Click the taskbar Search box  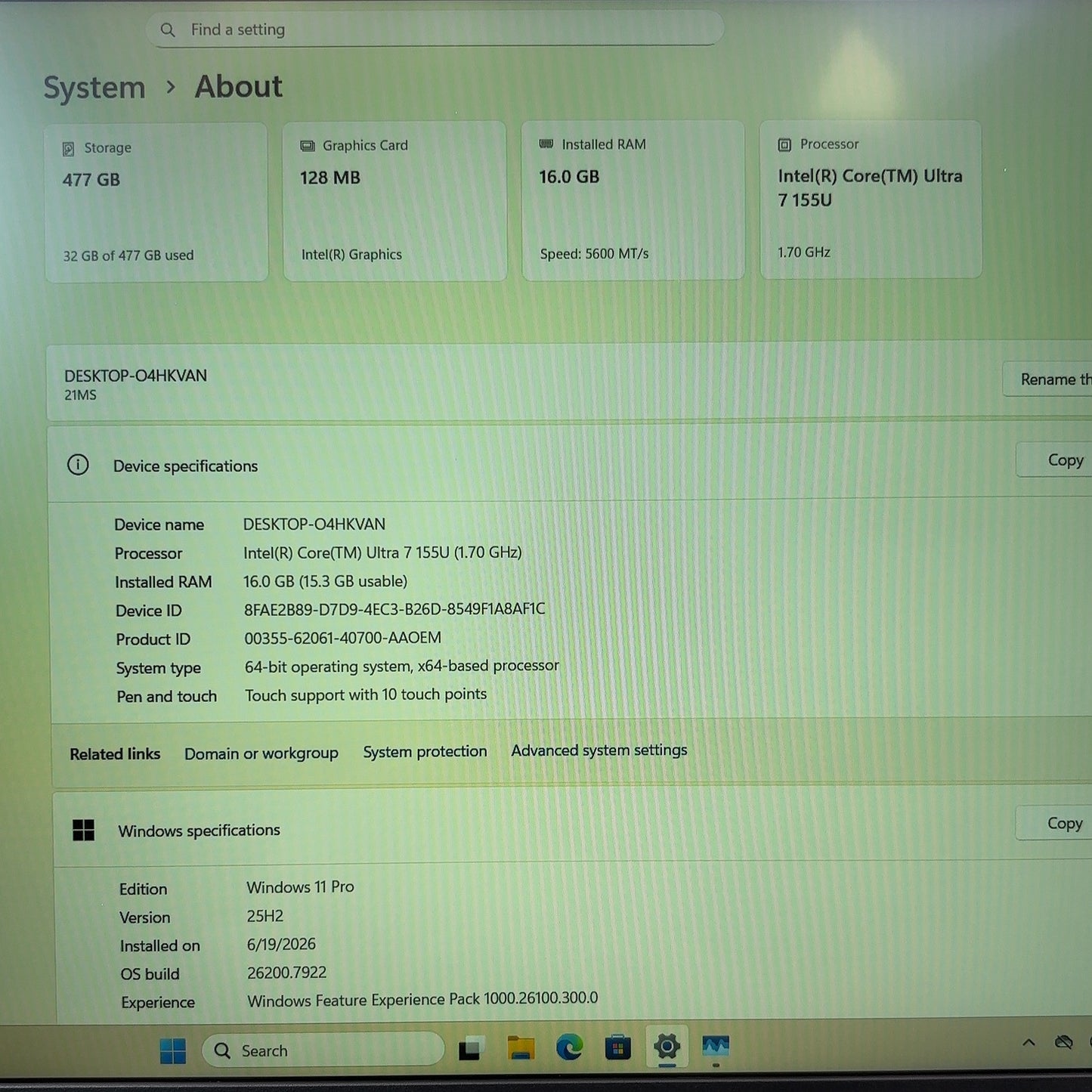(x=323, y=1050)
